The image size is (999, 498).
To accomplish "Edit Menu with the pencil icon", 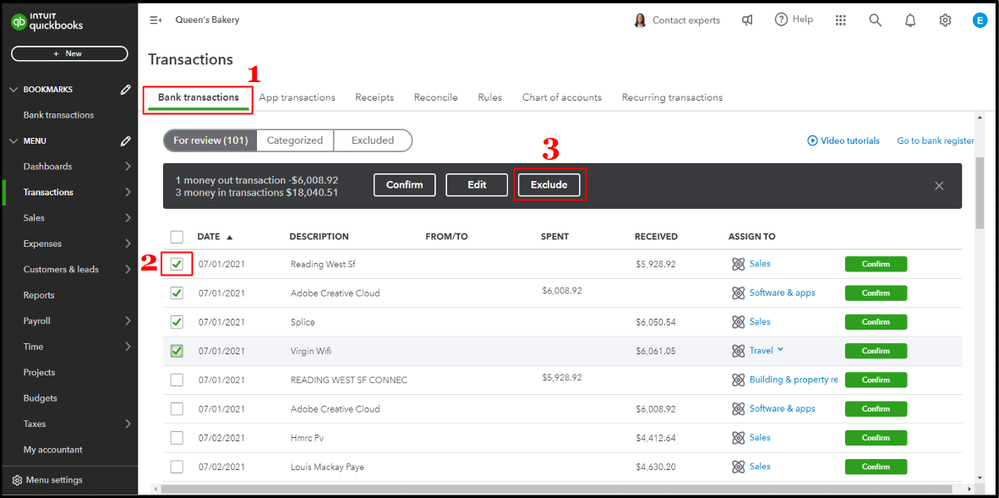I will tap(126, 141).
